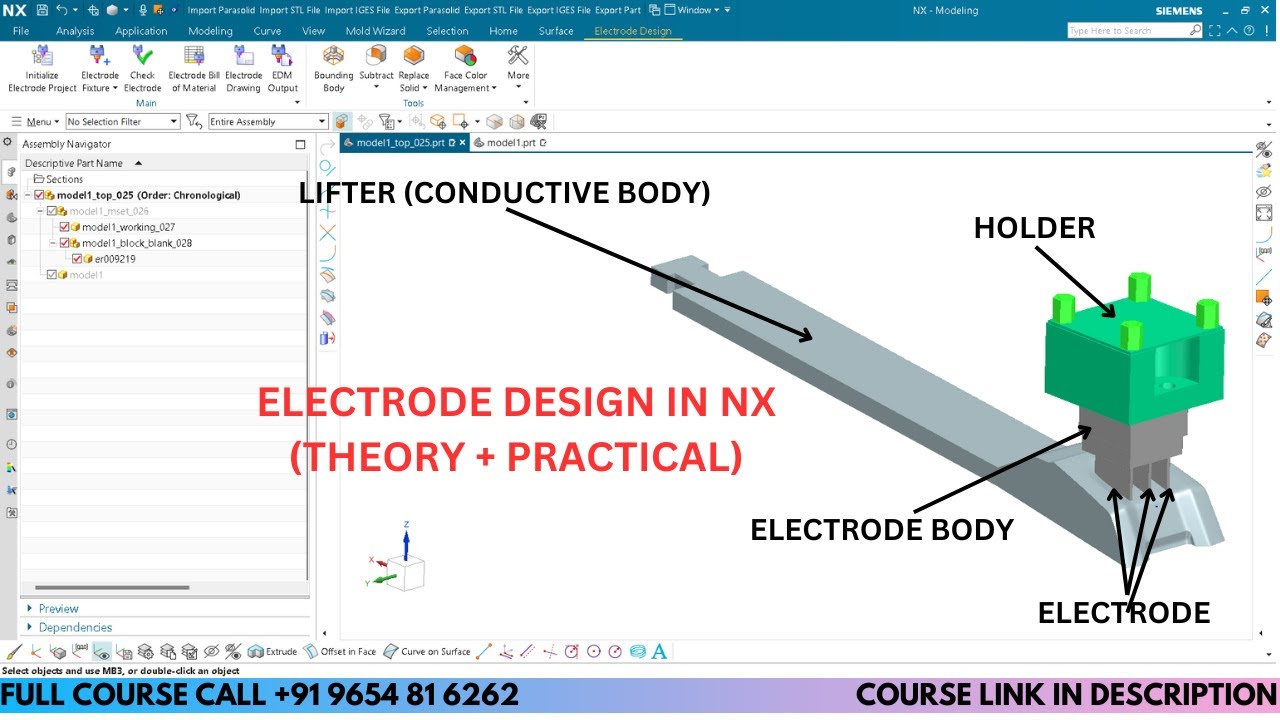The width and height of the screenshot is (1280, 720).
Task: Collapse model1_block_blank_028 tree node
Action: pyautogui.click(x=53, y=243)
